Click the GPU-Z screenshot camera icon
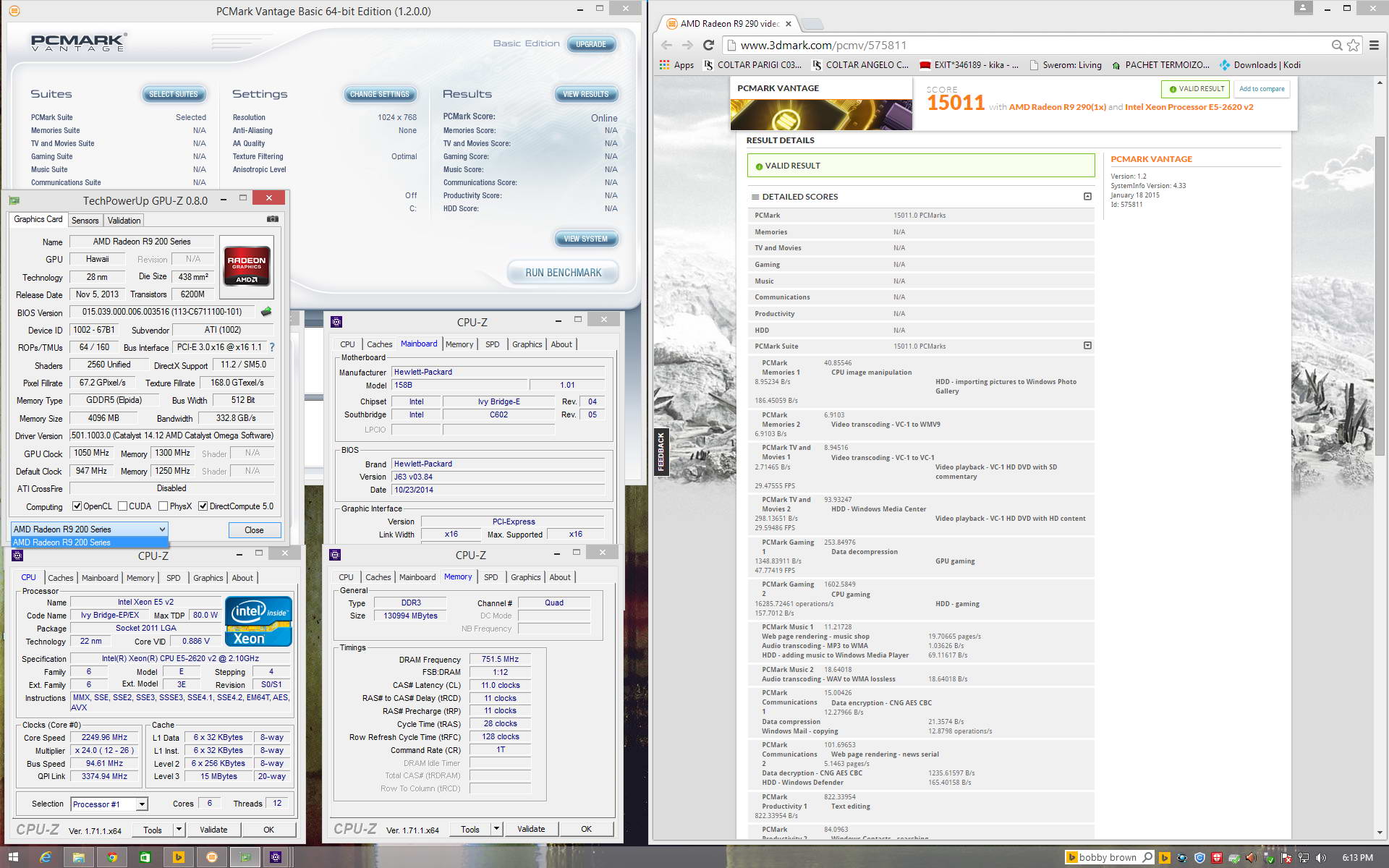This screenshot has height=868, width=1389. 273,219
